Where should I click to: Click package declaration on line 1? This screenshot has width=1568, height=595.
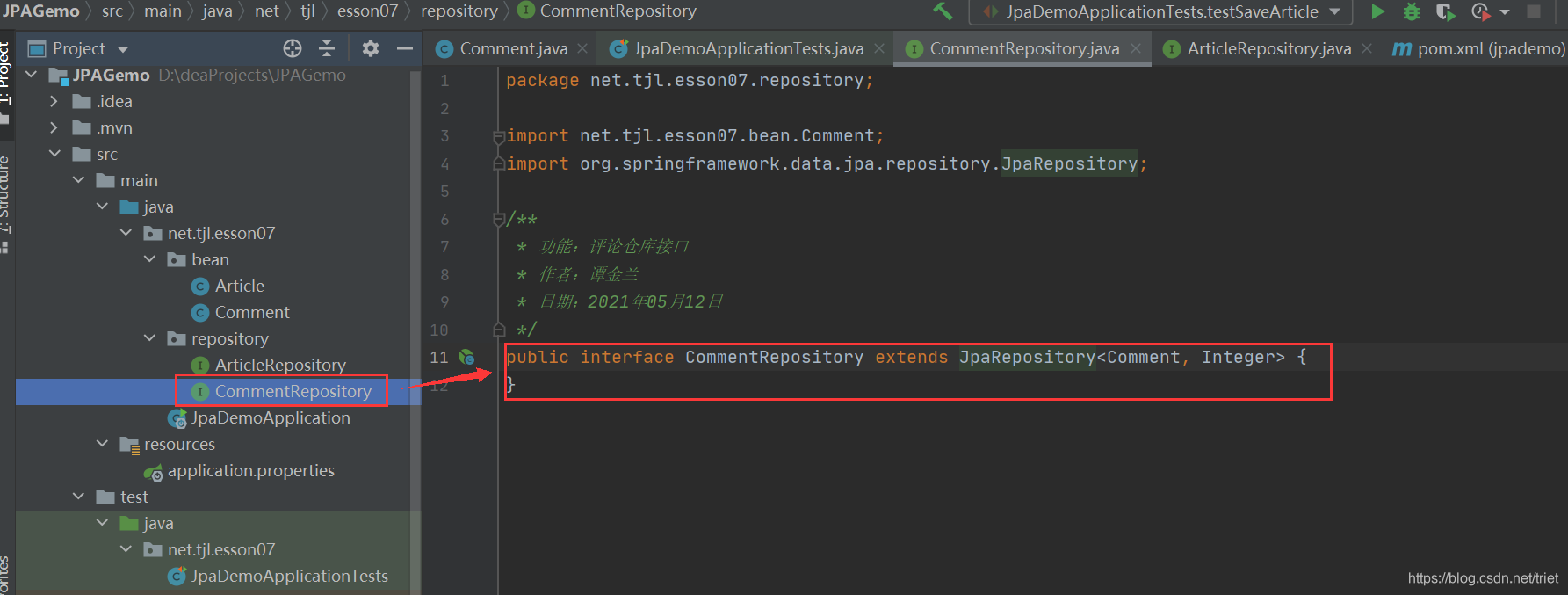(690, 80)
